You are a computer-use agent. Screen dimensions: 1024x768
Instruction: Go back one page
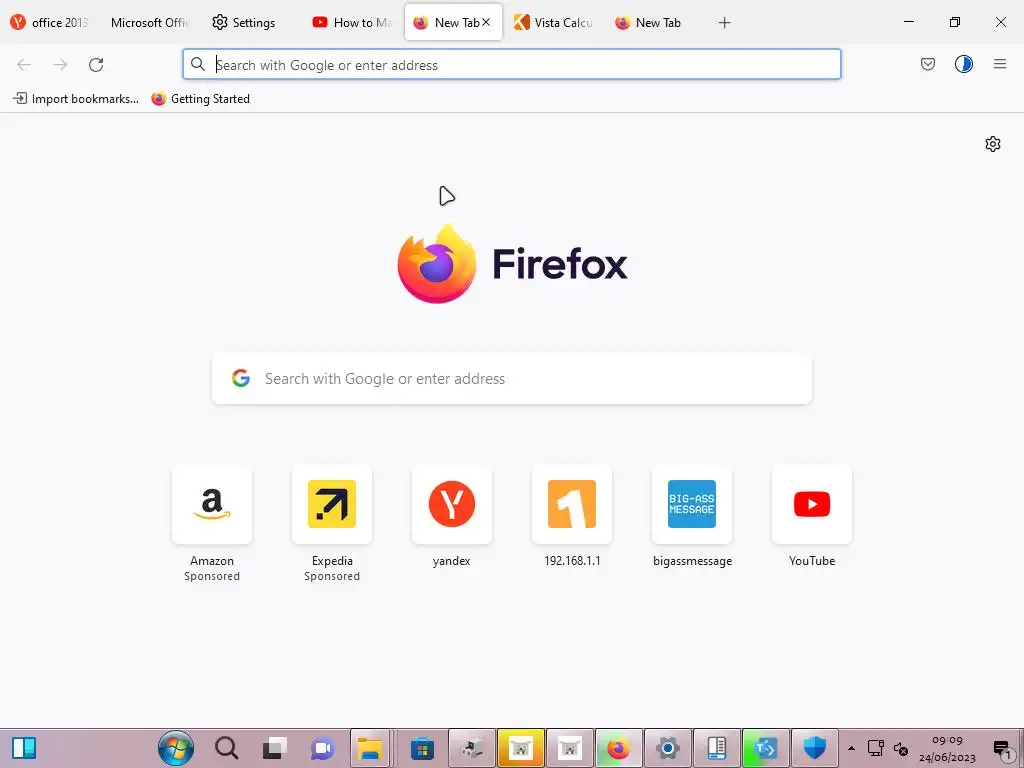coord(24,65)
